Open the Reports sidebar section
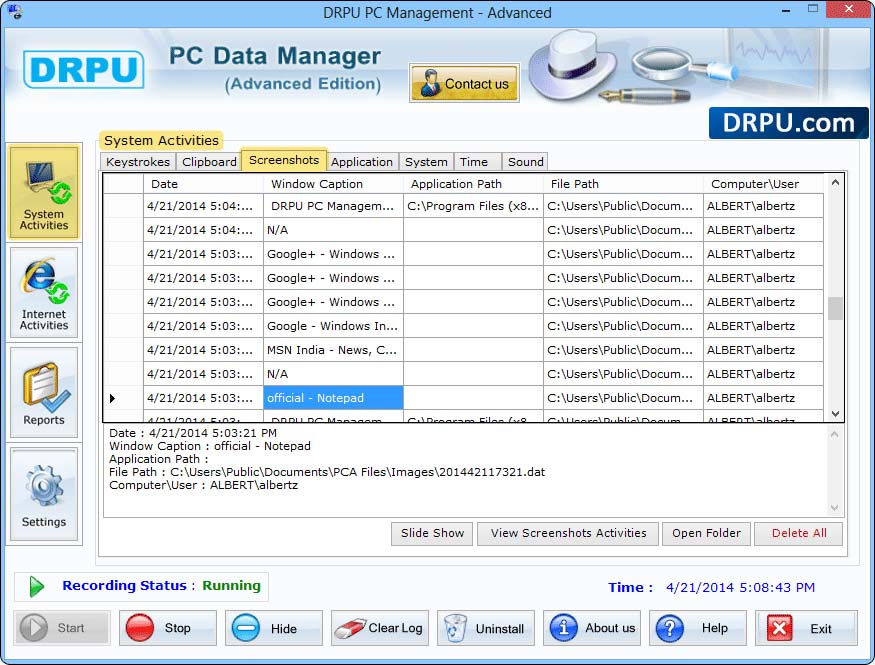875x665 pixels. point(44,393)
